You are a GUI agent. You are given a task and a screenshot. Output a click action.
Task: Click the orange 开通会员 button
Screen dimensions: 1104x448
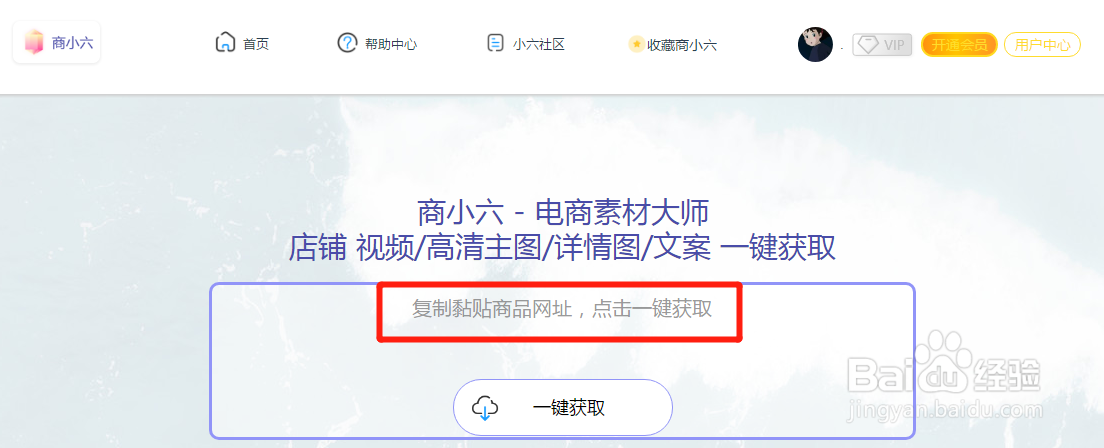[959, 45]
